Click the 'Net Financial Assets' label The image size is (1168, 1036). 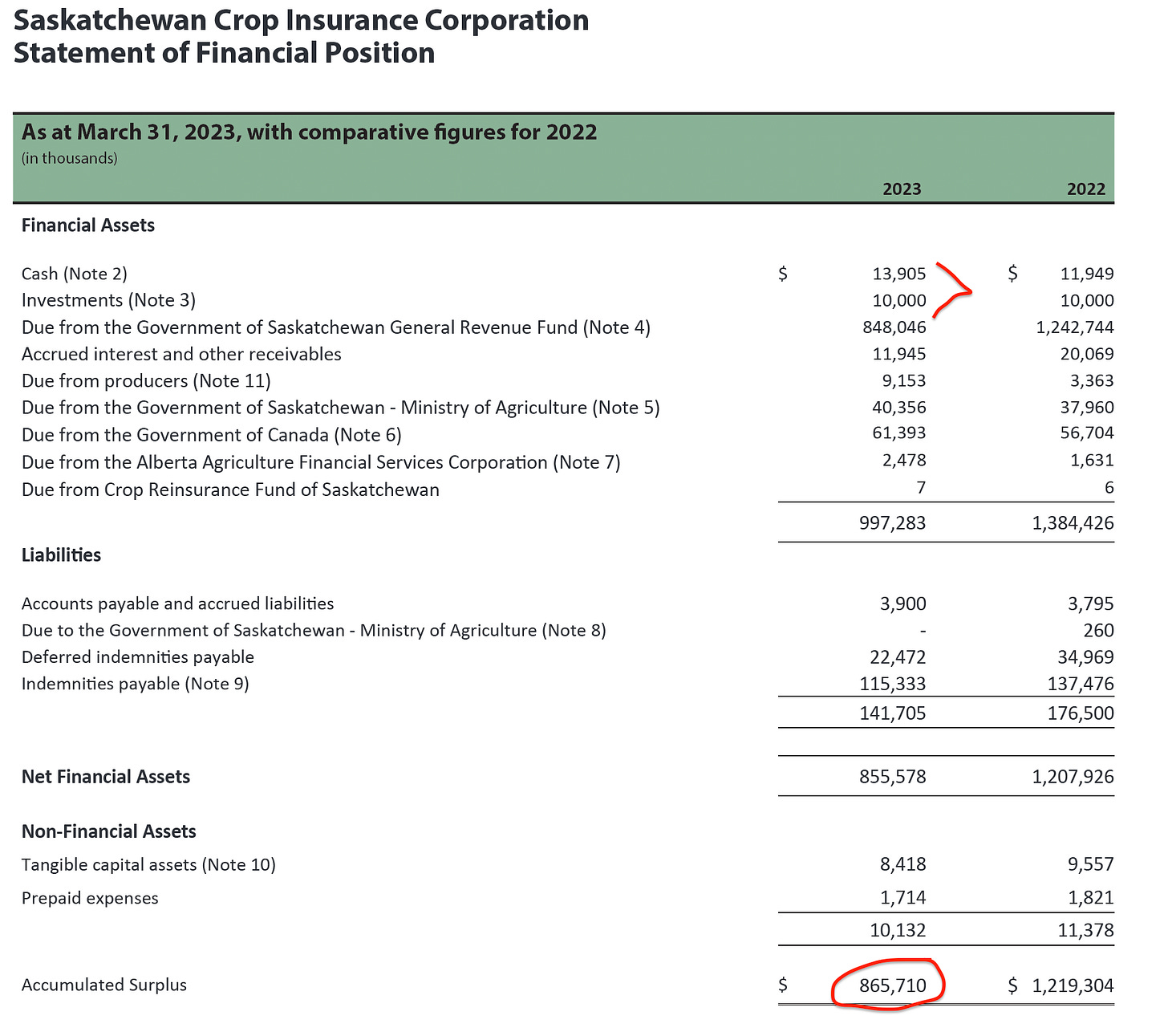point(106,777)
